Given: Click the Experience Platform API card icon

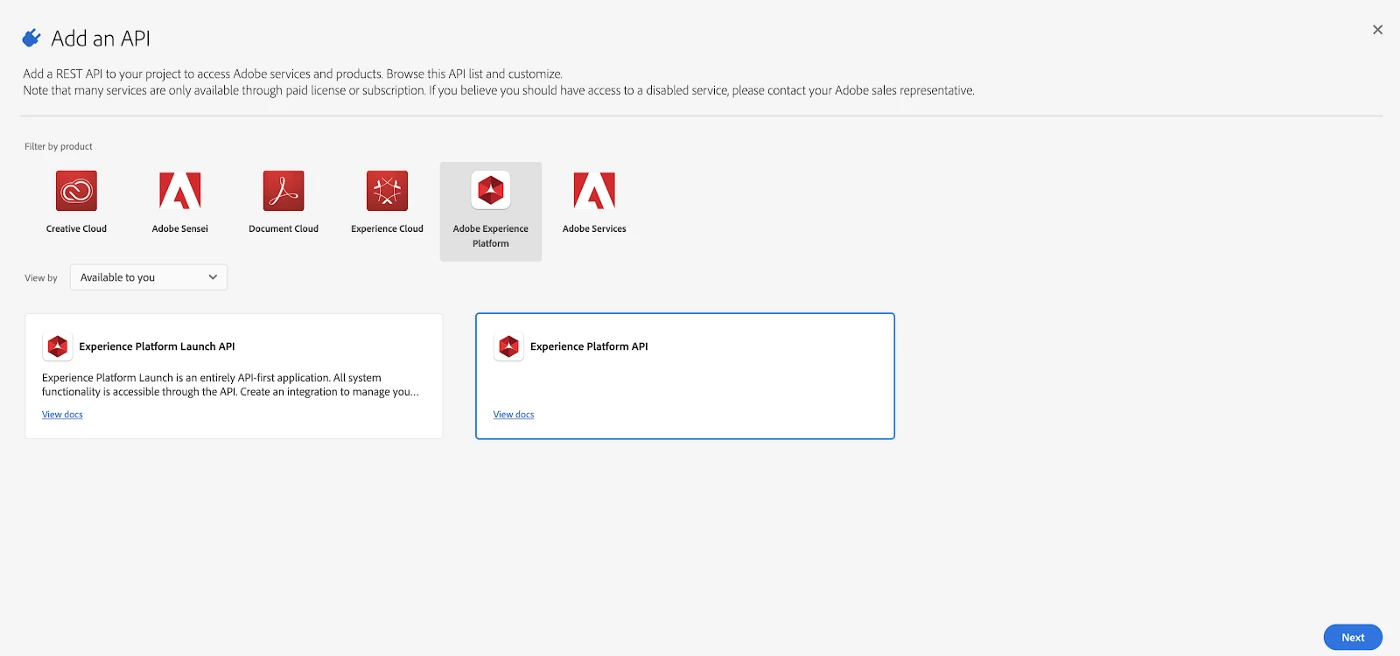Looking at the screenshot, I should (x=509, y=347).
